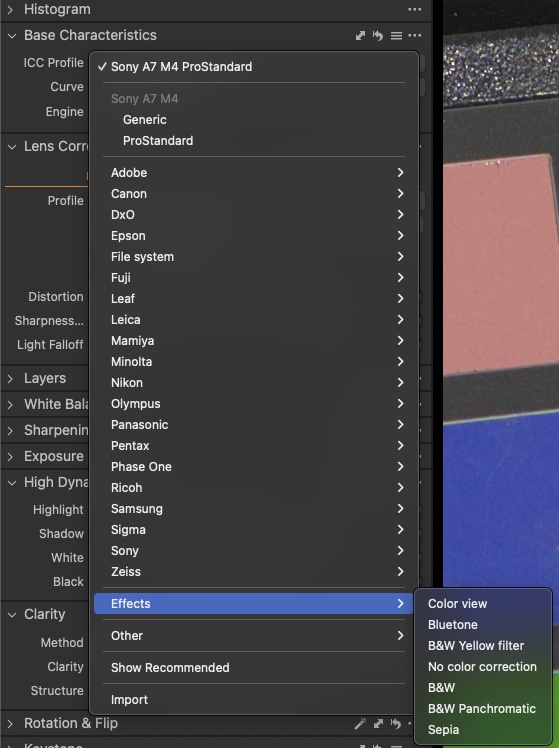Click Rotation & Flip auto-adjust wand icon
The image size is (559, 748).
coord(360,724)
